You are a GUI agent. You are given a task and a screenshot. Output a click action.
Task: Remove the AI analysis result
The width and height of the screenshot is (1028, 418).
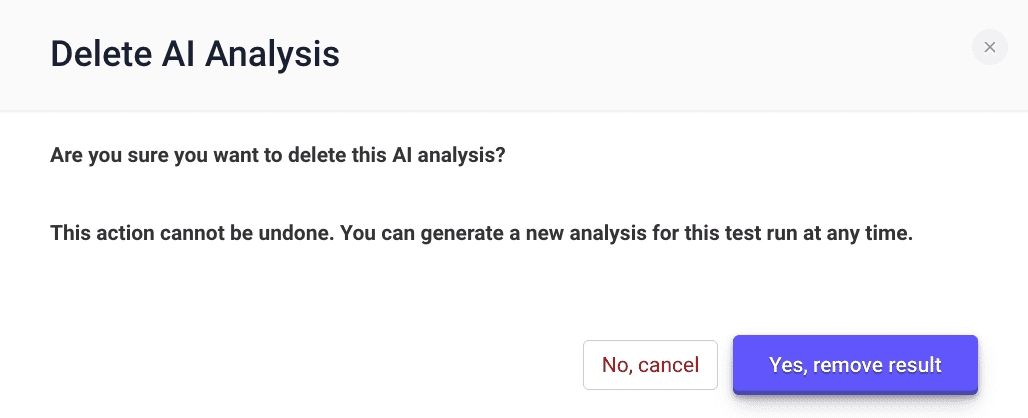pos(855,365)
